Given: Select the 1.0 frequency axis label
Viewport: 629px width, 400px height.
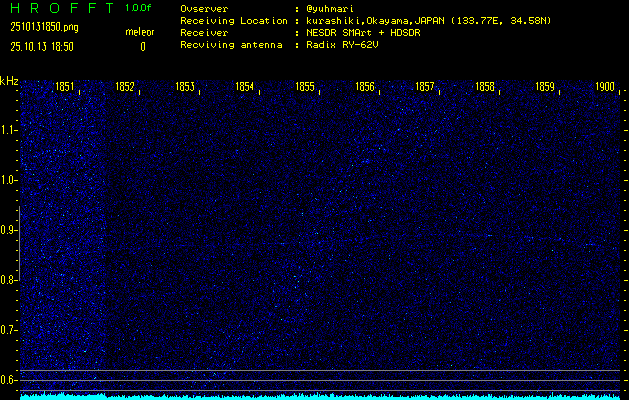Looking at the screenshot, I should pyautogui.click(x=9, y=180).
